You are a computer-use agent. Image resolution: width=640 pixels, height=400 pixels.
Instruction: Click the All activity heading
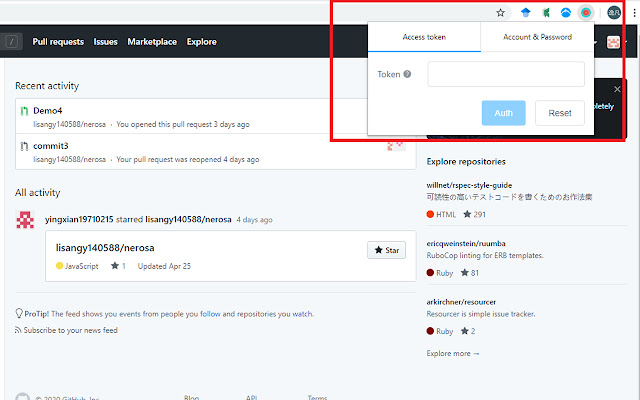pyautogui.click(x=38, y=193)
